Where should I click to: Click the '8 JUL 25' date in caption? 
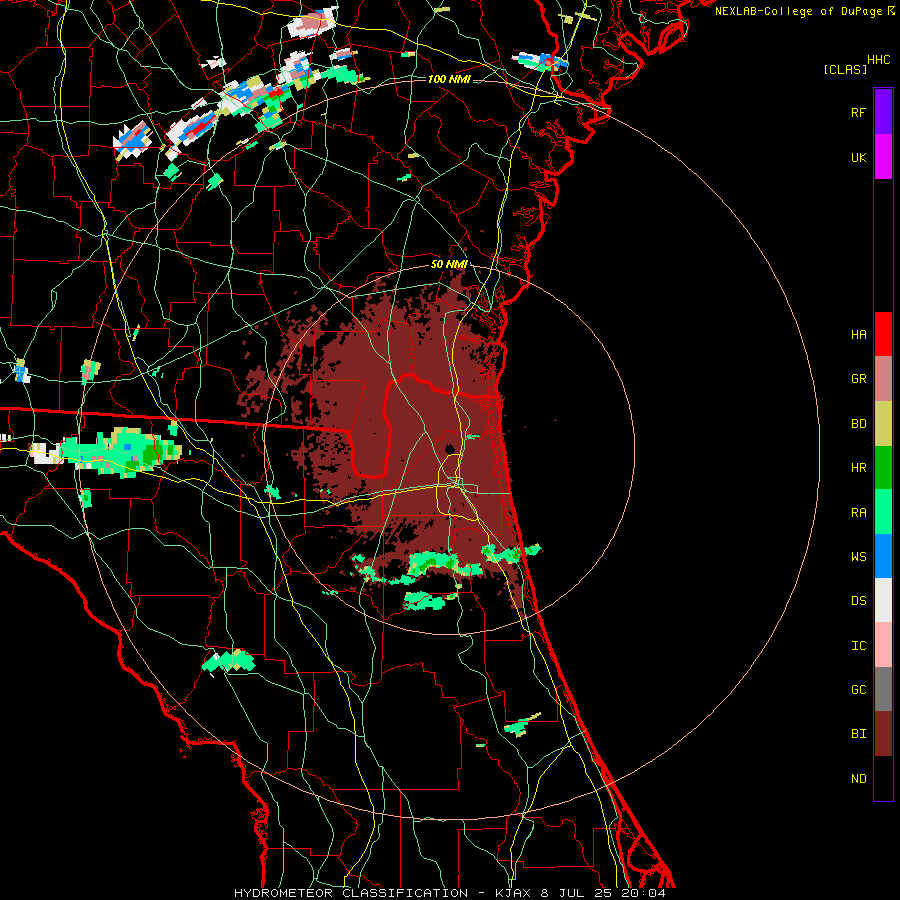577,893
